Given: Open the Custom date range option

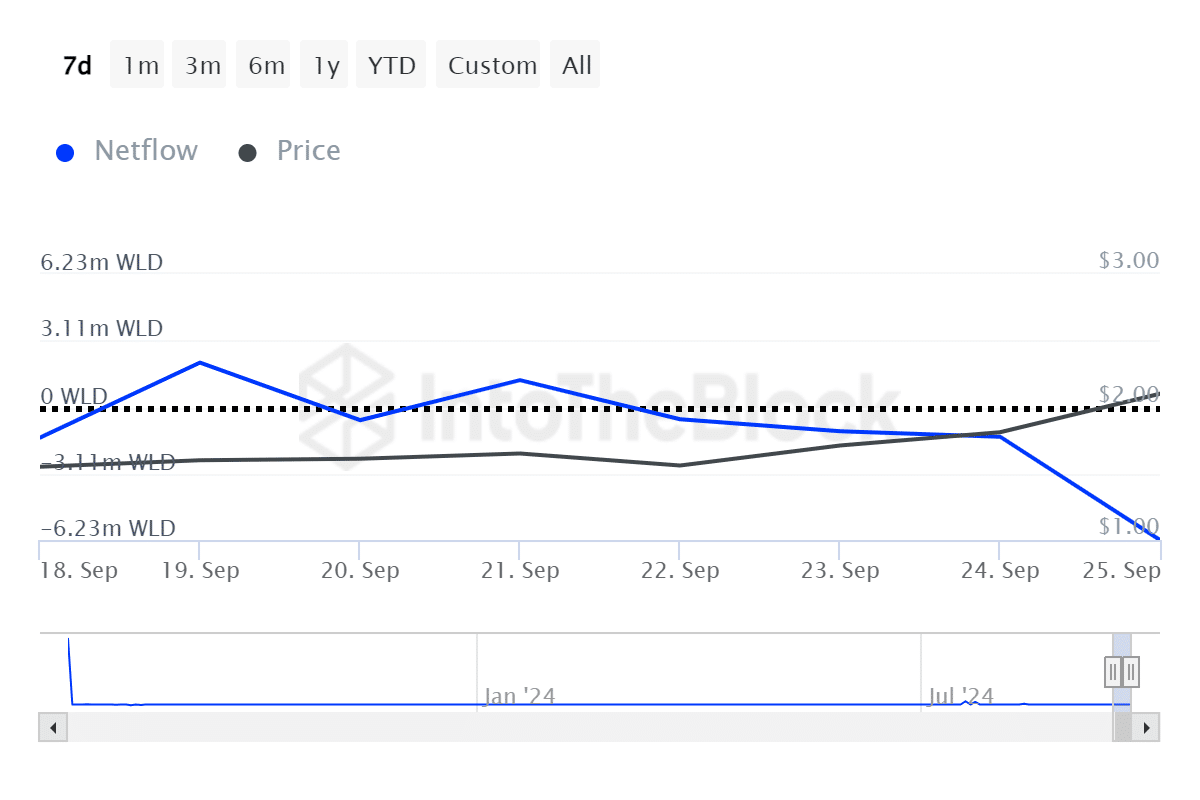Looking at the screenshot, I should (488, 64).
